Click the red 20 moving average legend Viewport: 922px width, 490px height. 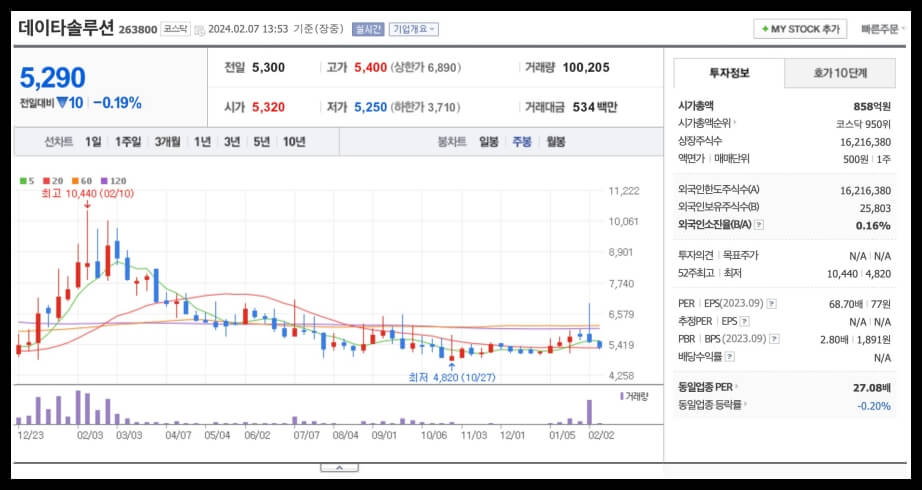pos(52,181)
